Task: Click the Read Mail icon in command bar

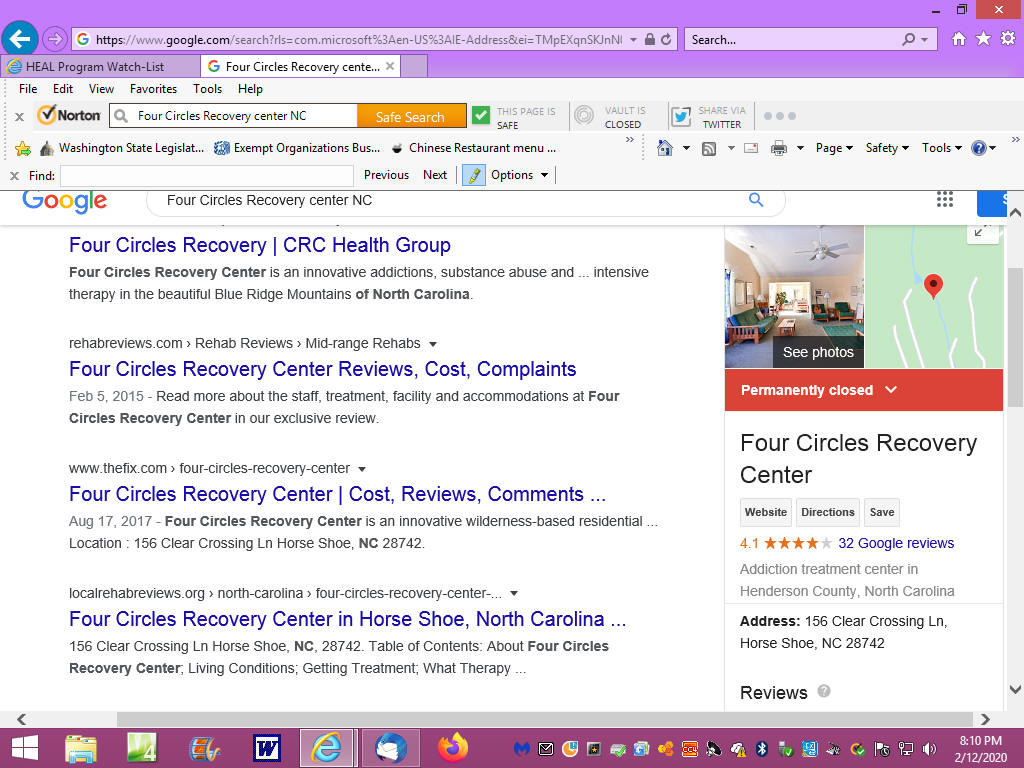Action: click(x=751, y=148)
